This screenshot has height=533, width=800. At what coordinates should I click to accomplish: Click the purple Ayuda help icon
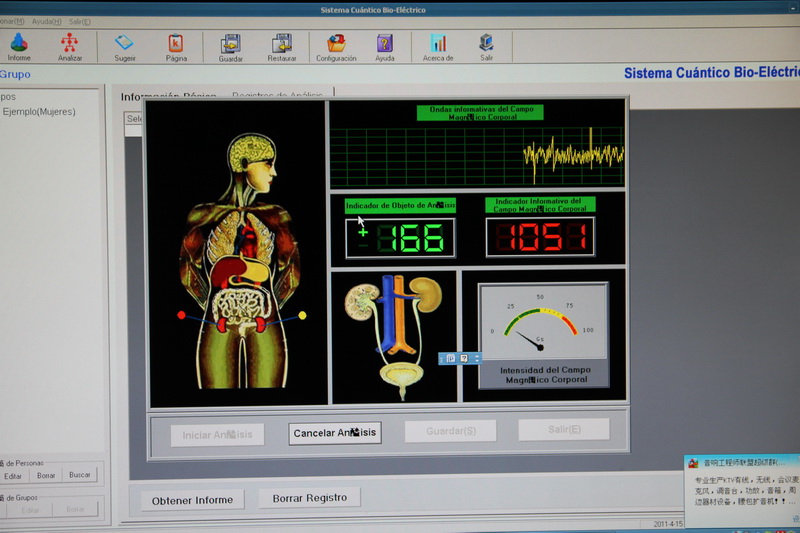pos(384,46)
